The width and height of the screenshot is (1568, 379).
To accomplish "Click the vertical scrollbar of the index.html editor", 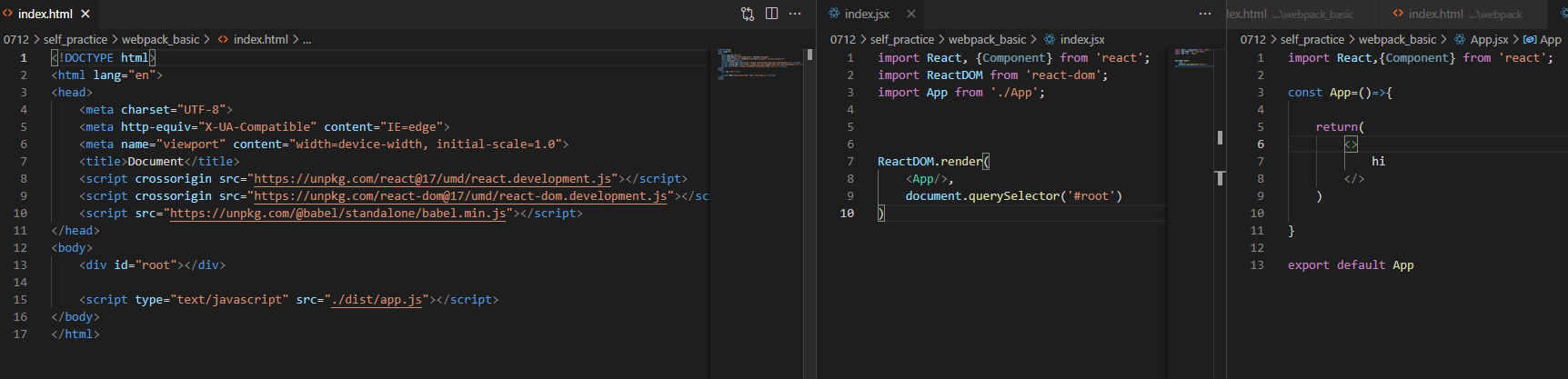I will coord(809,214).
